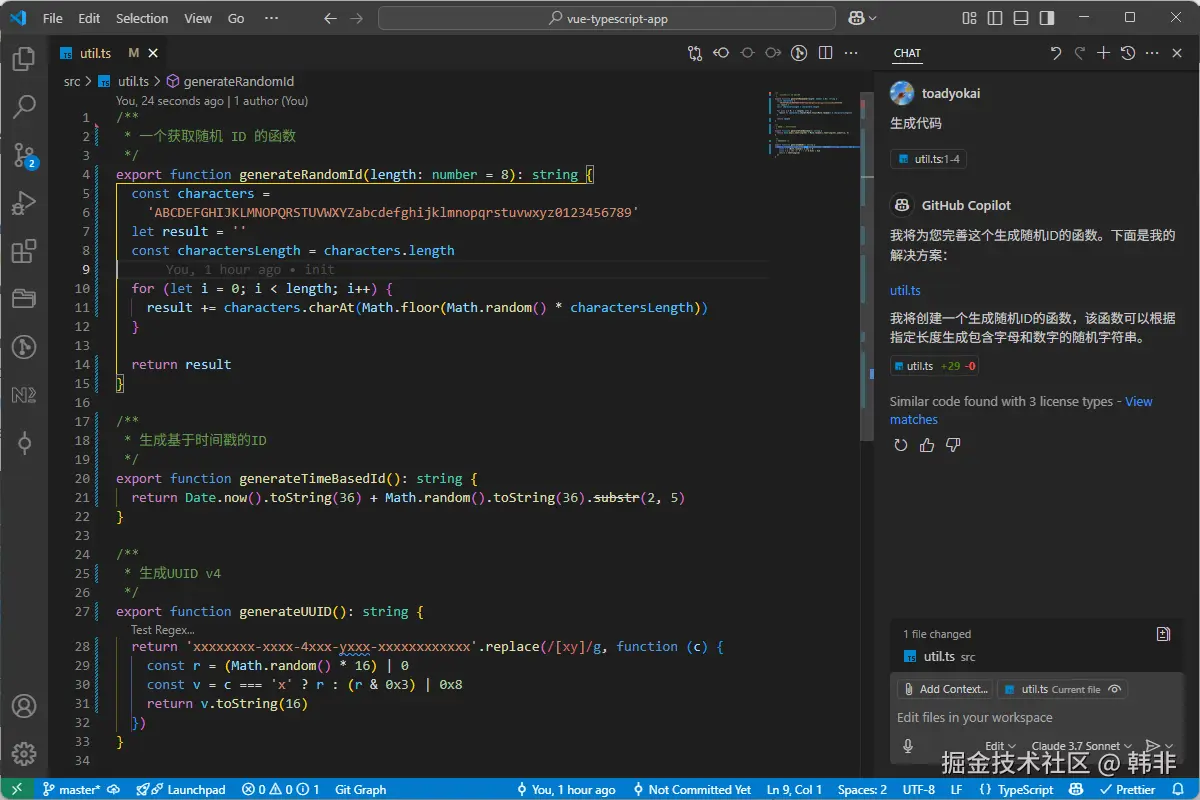The width and height of the screenshot is (1200, 800).
Task: Click the Add Context button
Action: tap(945, 689)
